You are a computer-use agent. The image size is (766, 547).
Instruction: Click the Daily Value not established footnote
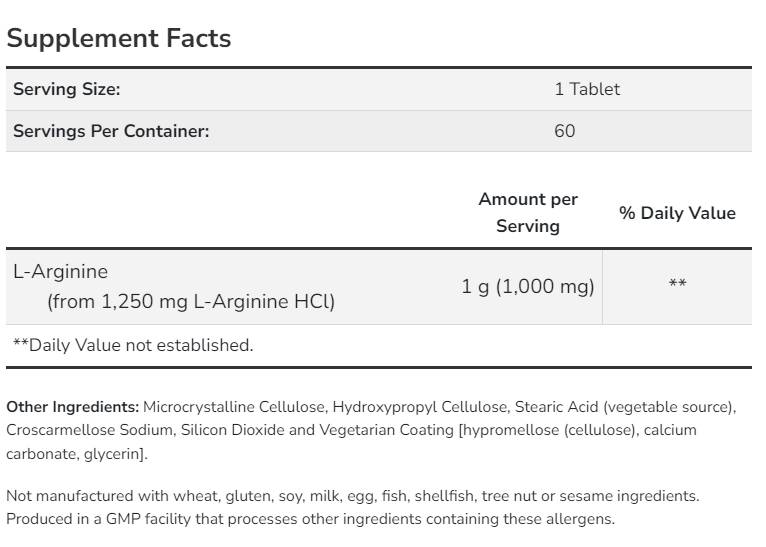[x=133, y=345]
